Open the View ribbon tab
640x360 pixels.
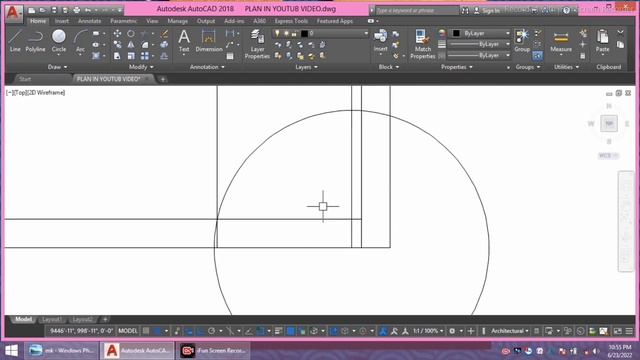[152, 21]
